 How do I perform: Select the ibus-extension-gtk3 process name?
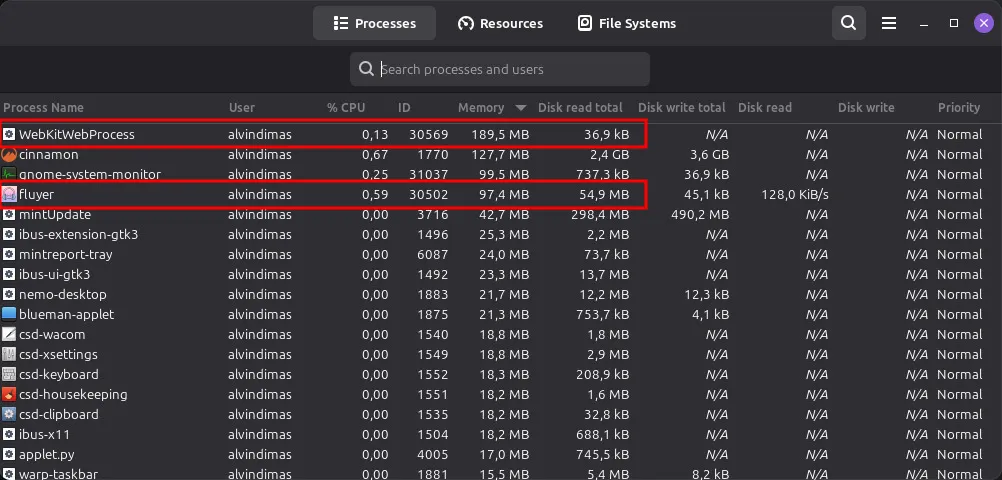coord(79,235)
